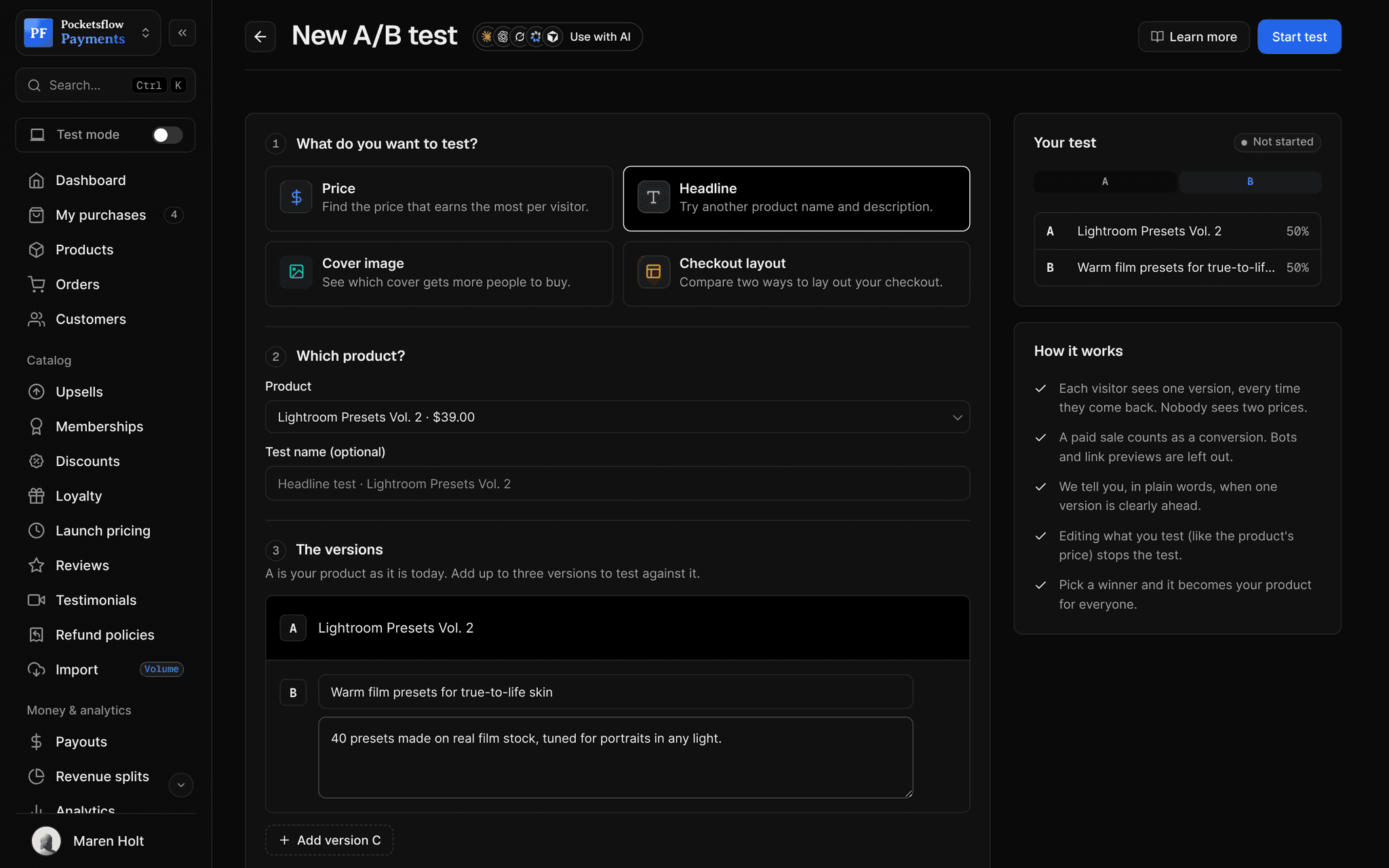Viewport: 1389px width, 868px height.
Task: Open the Pocketsflow Payments workspace switcher
Action: (x=88, y=33)
